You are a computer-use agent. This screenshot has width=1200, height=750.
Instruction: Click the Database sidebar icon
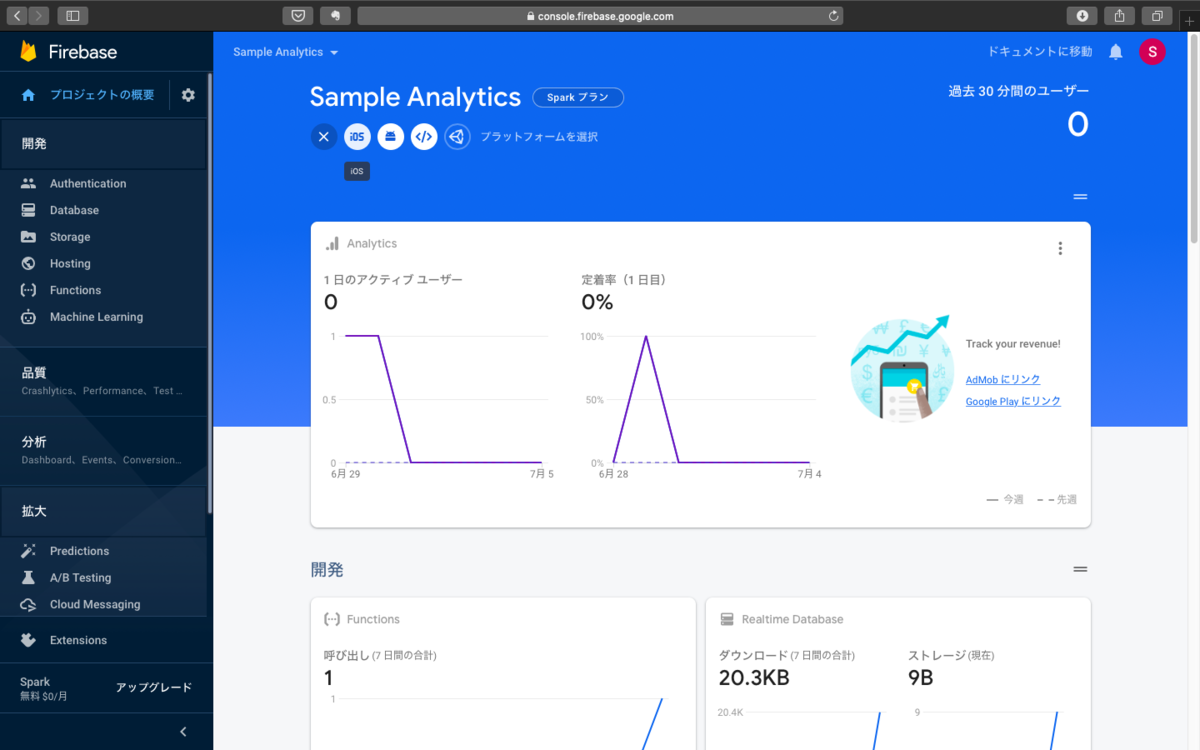click(x=29, y=210)
